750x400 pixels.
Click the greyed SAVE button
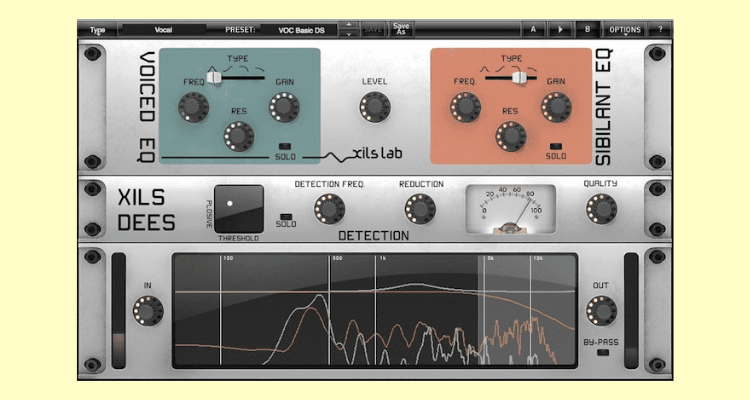pos(373,30)
